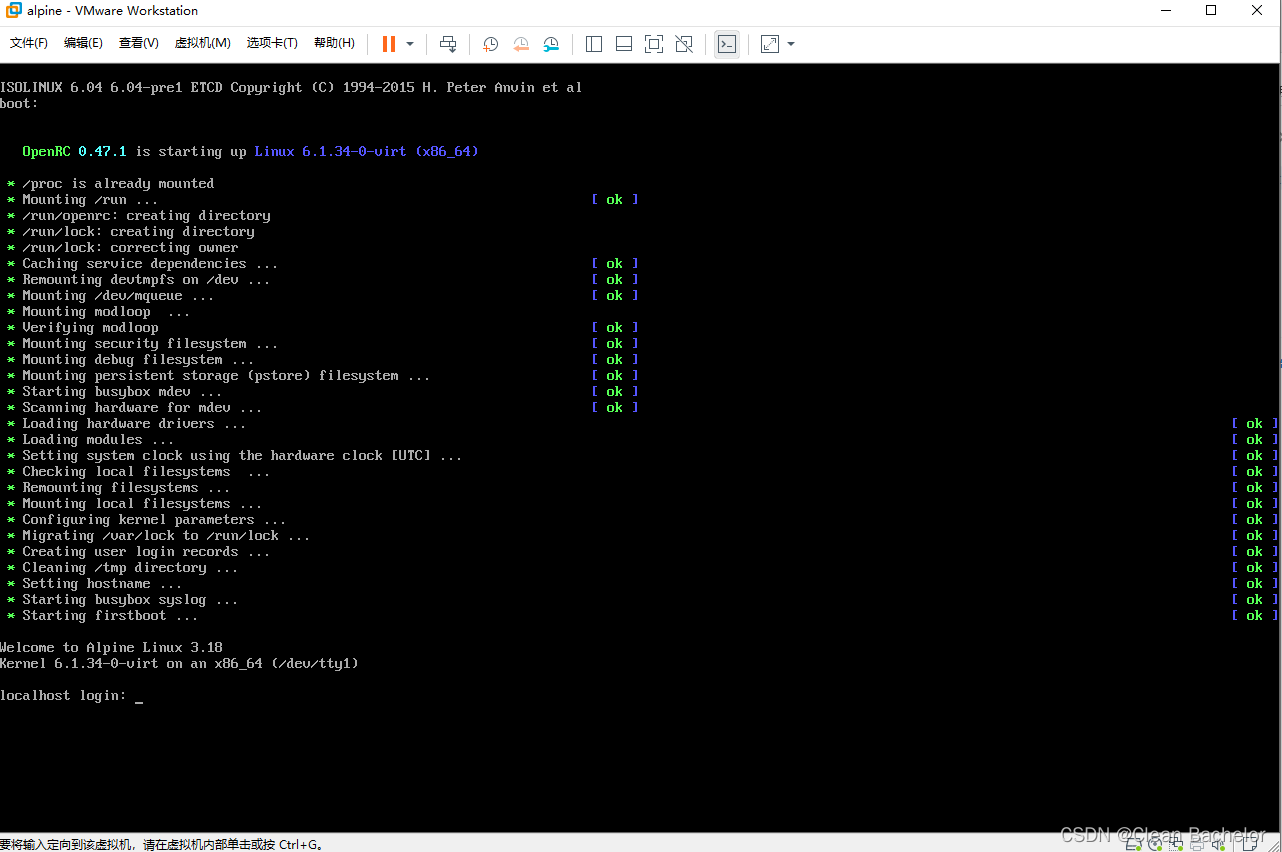Toggle the thumbnail bar view
Viewport: 1282px width, 852px height.
(624, 44)
